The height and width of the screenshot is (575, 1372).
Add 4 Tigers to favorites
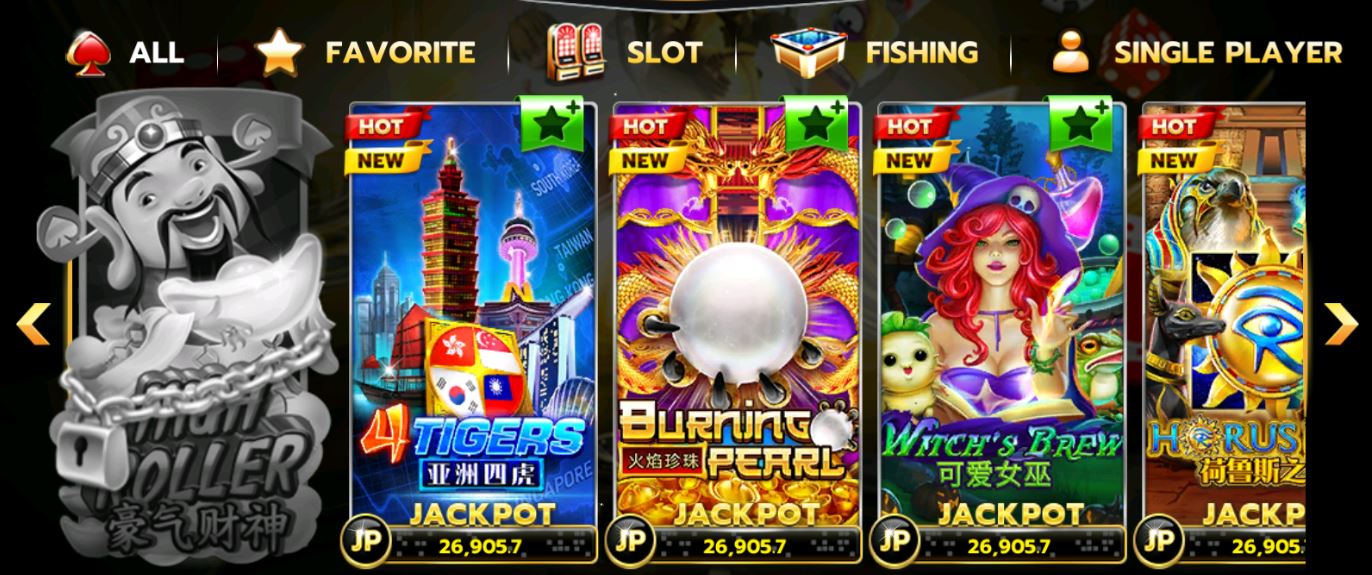pyautogui.click(x=551, y=124)
